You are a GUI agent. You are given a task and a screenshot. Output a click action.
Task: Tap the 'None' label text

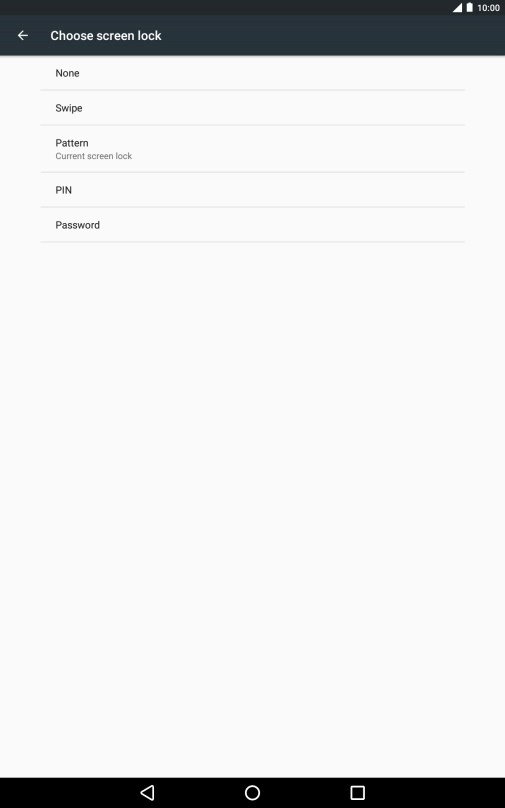pos(68,73)
